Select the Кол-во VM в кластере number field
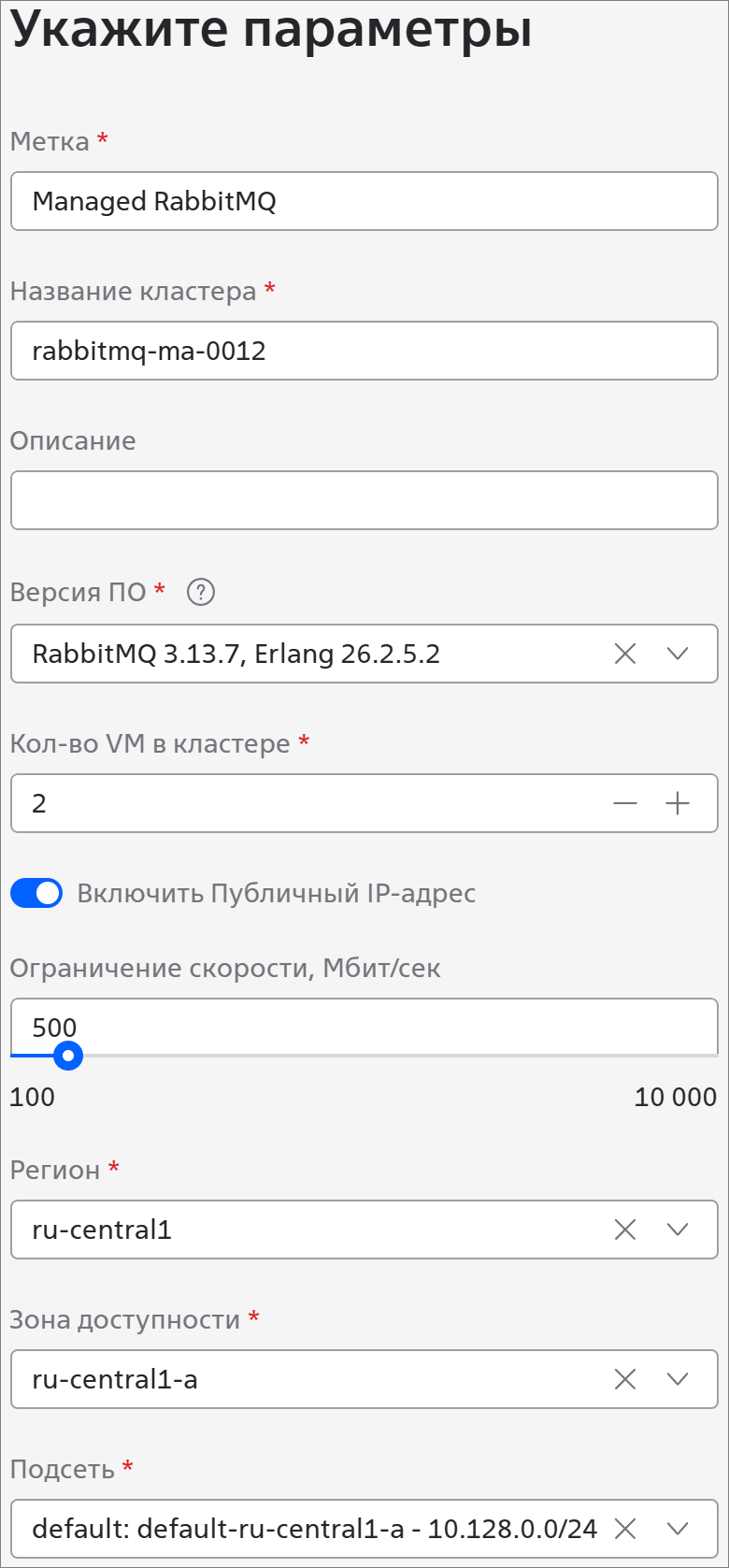 click(308, 803)
